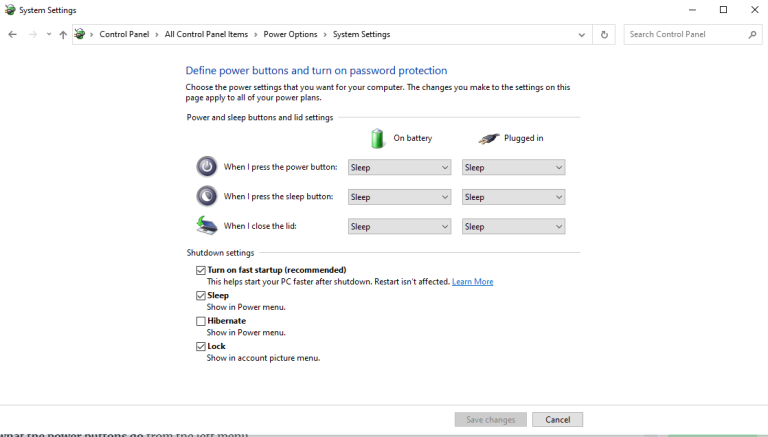Screen dimensions: 768x437
Task: Minimize the System Settings window
Action: point(692,10)
